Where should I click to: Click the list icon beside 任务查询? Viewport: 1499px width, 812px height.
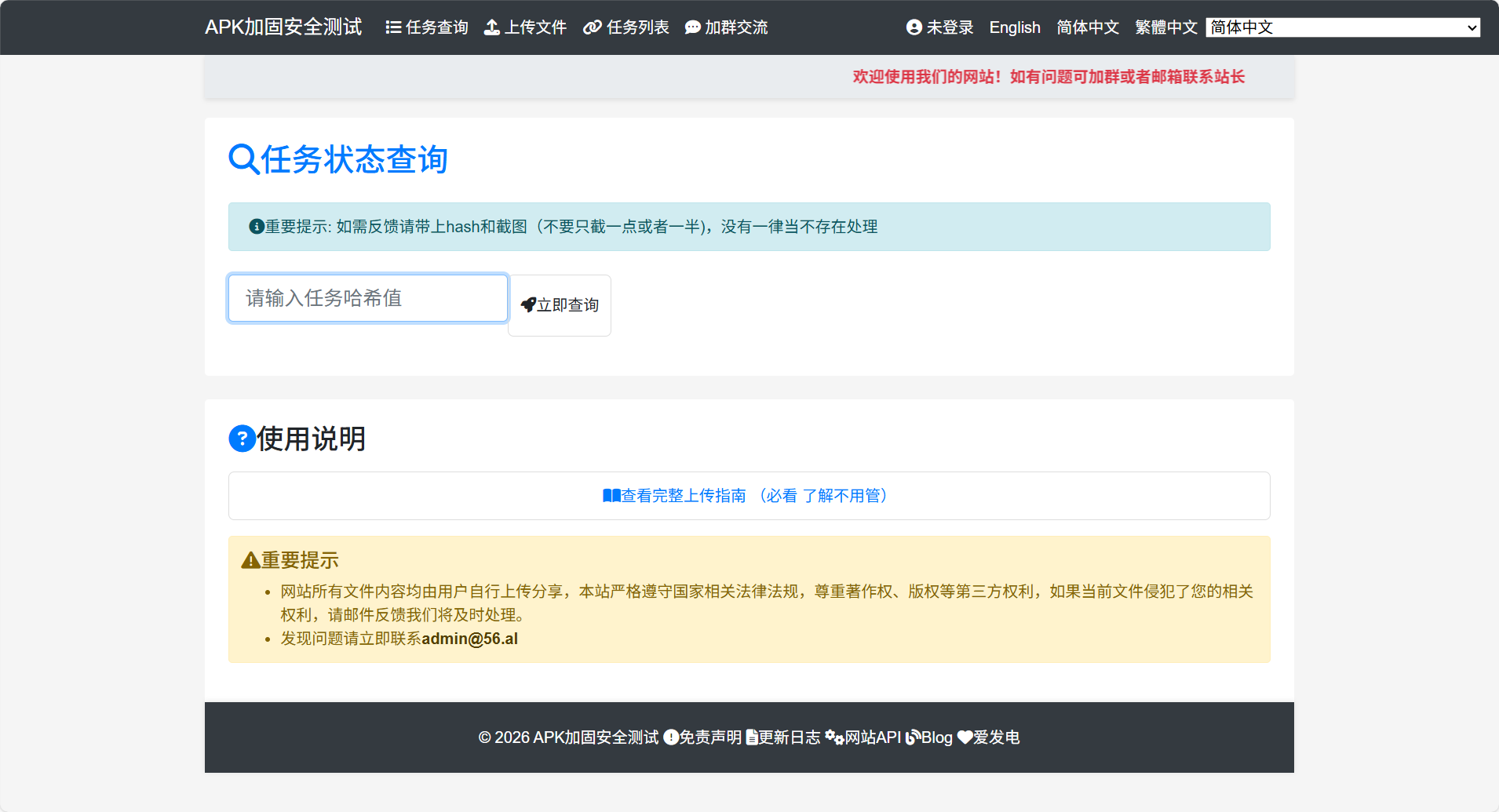[x=393, y=27]
